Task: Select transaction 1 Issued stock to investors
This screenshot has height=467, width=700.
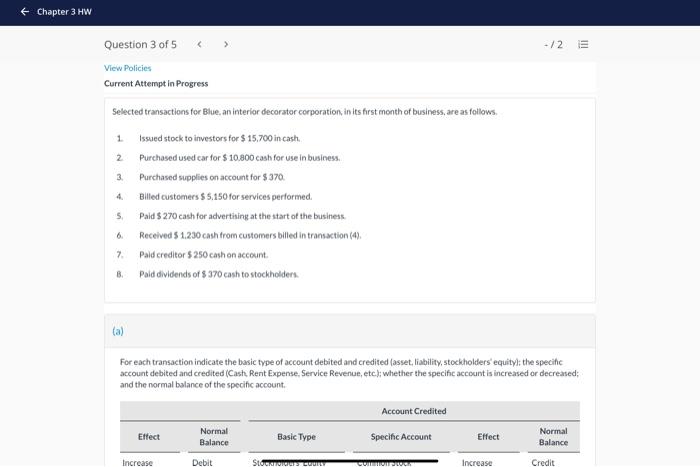Action: click(219, 138)
